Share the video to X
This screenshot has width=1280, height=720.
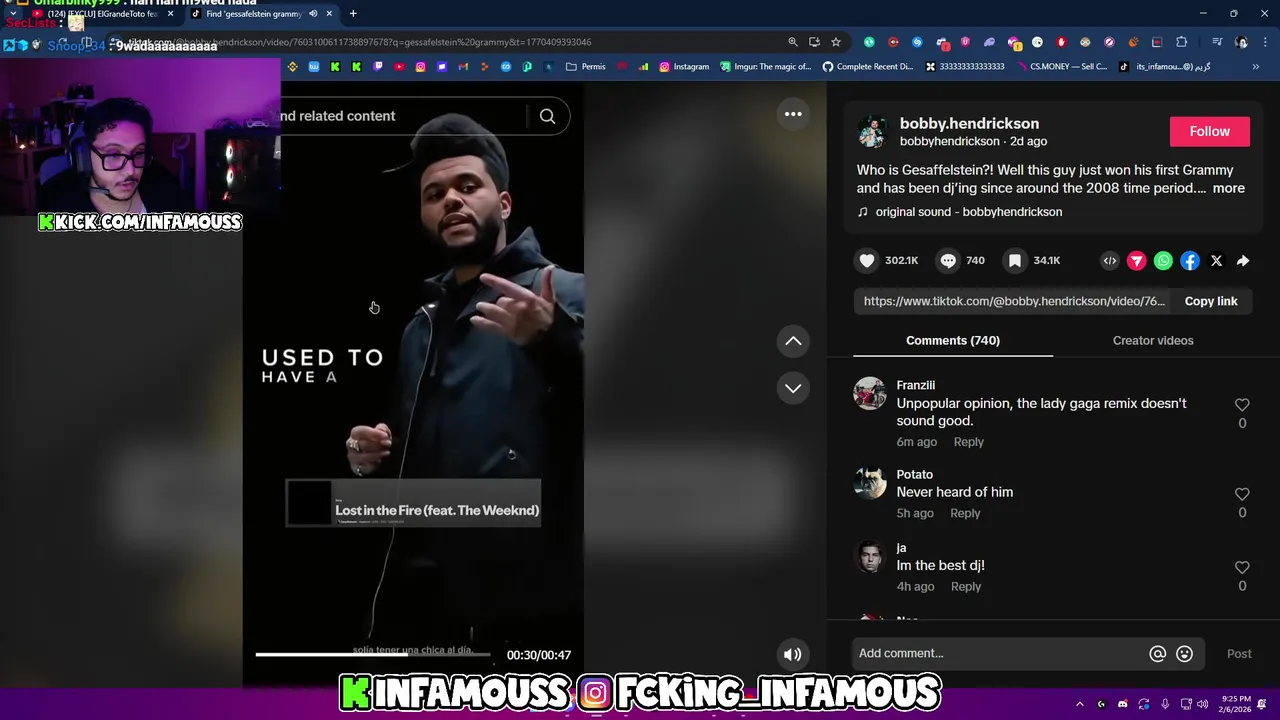pos(1216,261)
